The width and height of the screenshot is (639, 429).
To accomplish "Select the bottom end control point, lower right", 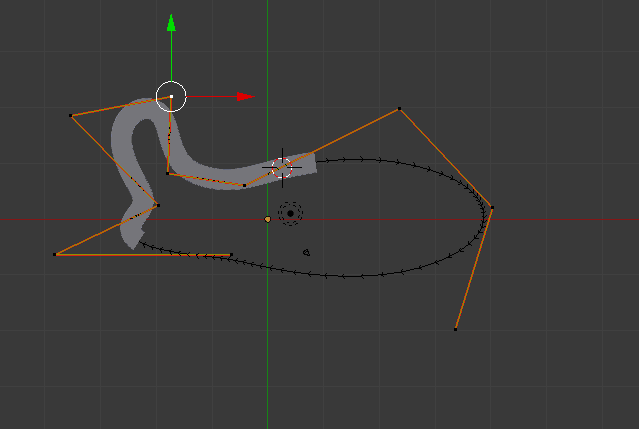I will (x=455, y=329).
